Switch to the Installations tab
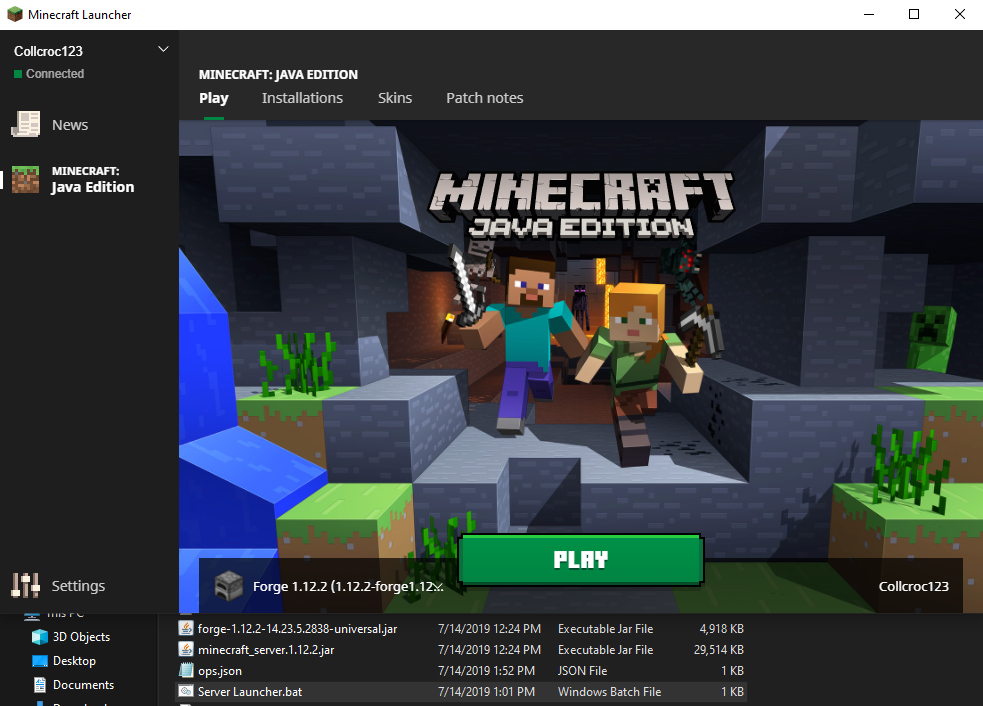 pyautogui.click(x=302, y=98)
